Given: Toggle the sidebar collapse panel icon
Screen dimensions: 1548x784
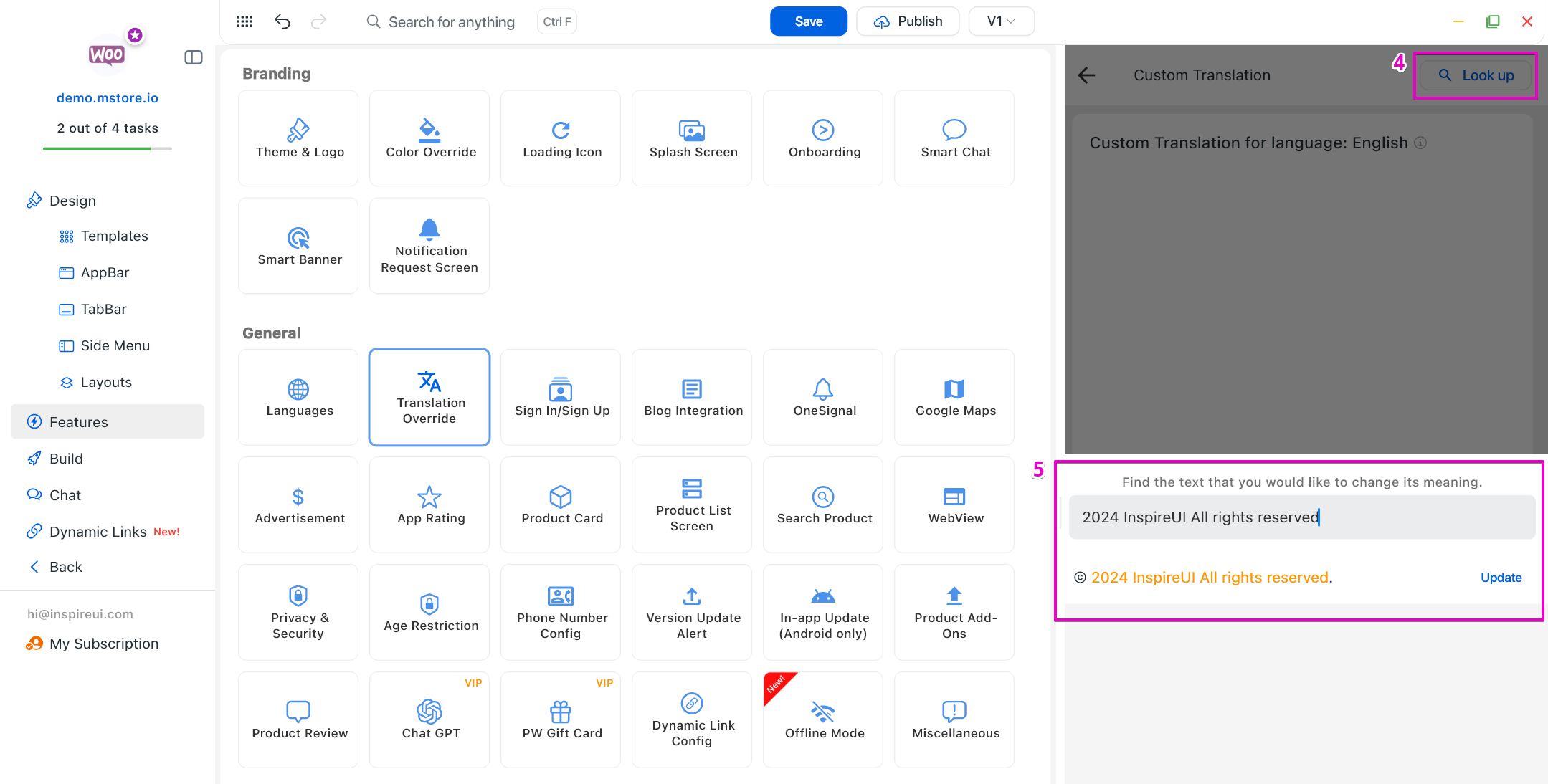Looking at the screenshot, I should (194, 57).
